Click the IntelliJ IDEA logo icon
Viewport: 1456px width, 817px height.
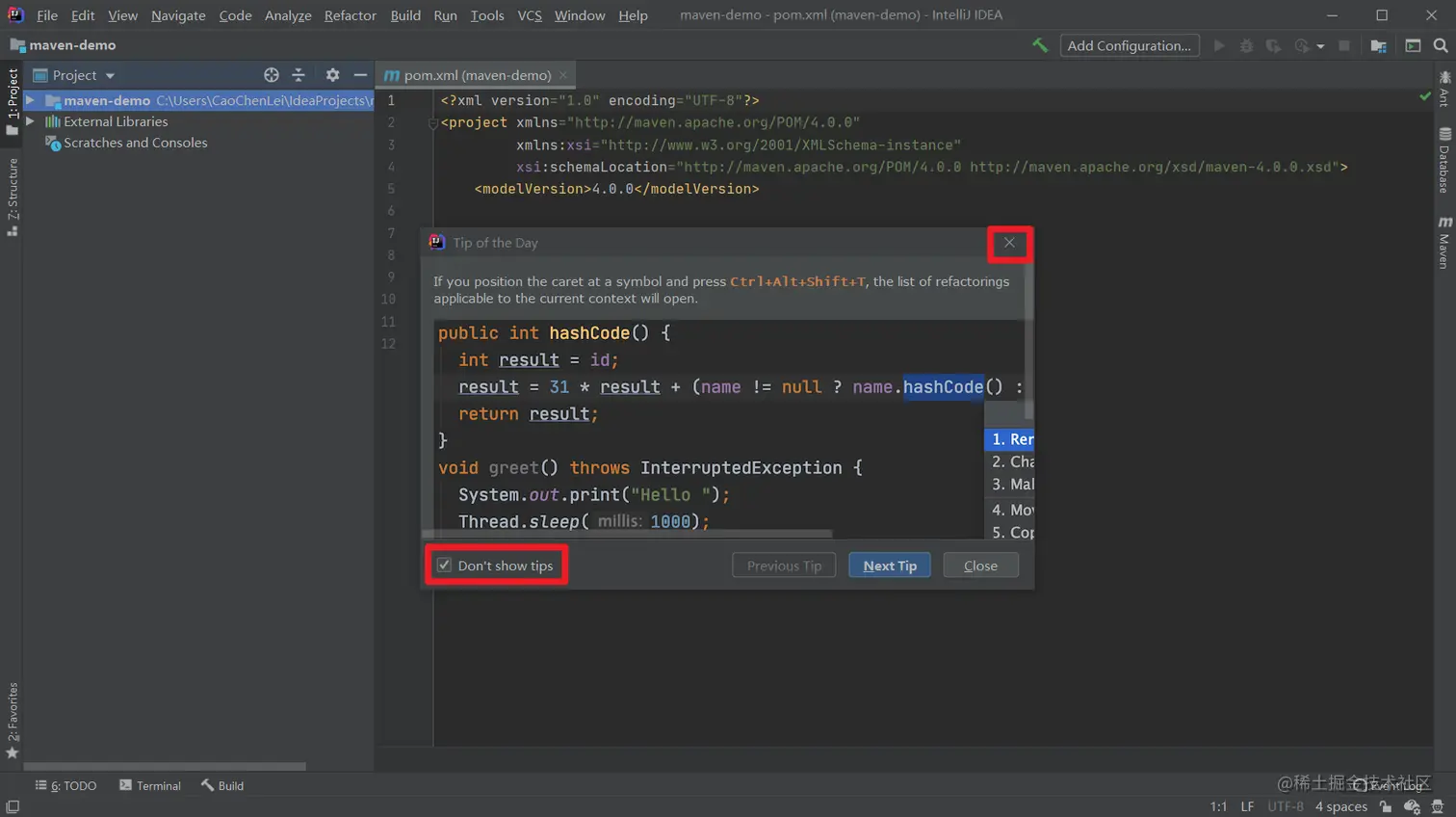[15, 14]
